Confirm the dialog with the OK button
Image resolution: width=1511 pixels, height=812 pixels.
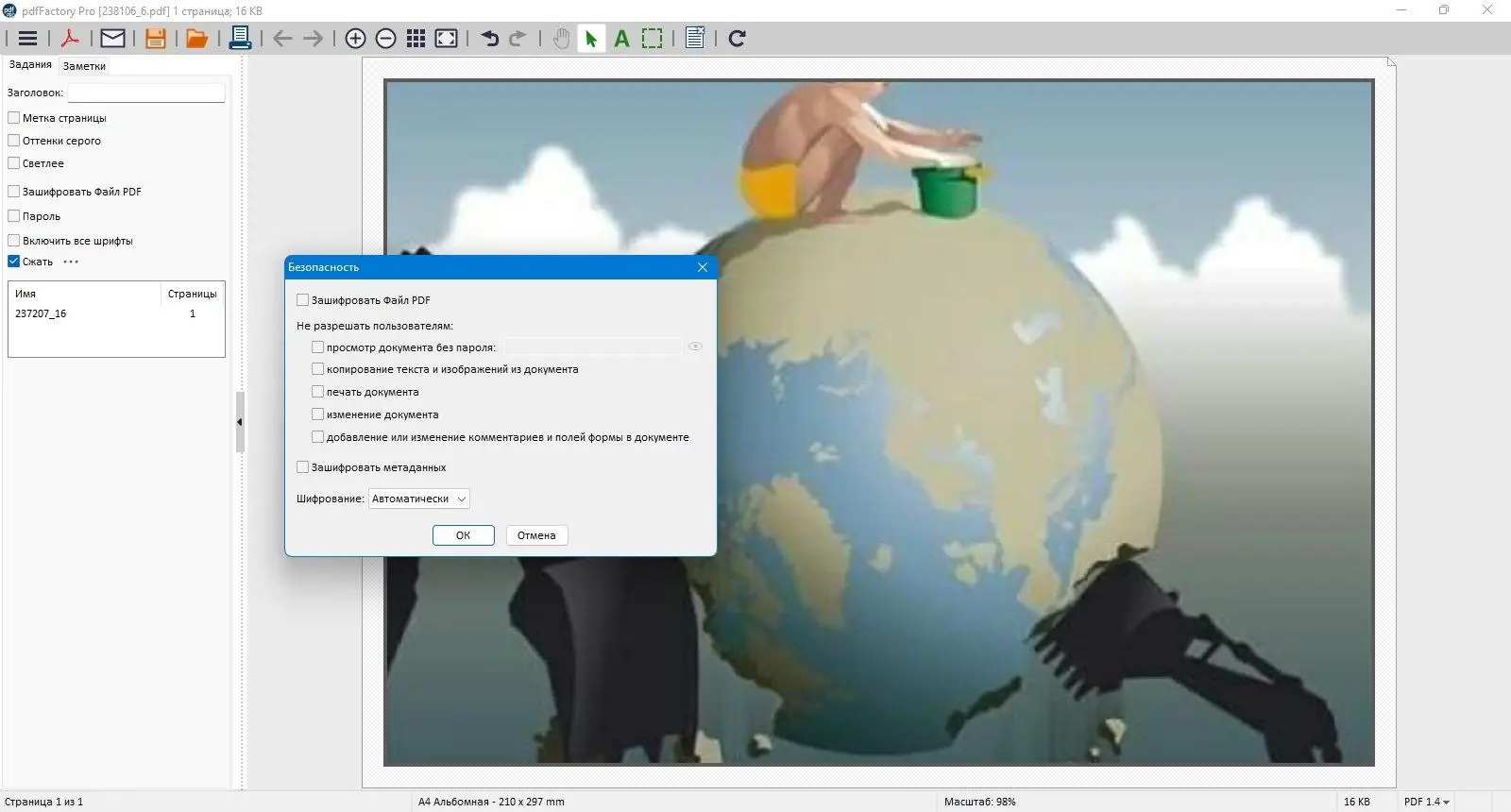click(x=463, y=535)
